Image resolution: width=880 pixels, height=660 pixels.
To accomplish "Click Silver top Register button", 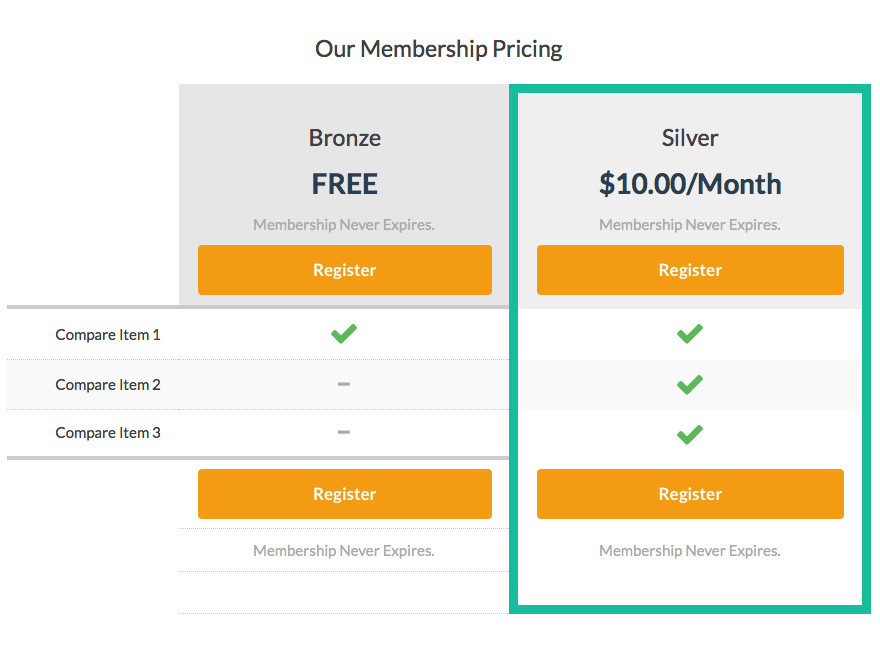I will (x=690, y=270).
